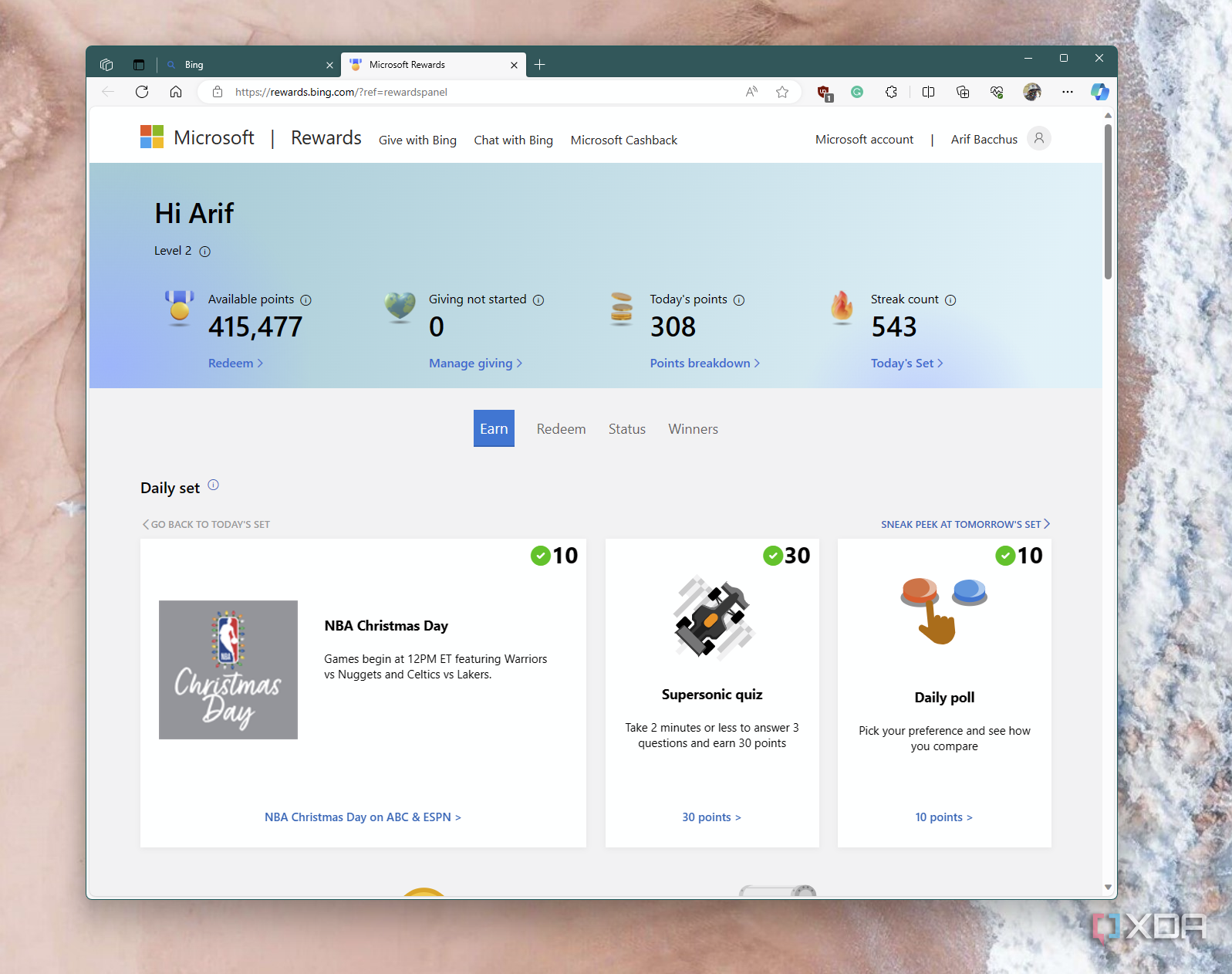Viewport: 1232px width, 974px height.
Task: Open Browser essentials heart icon
Action: (x=997, y=92)
